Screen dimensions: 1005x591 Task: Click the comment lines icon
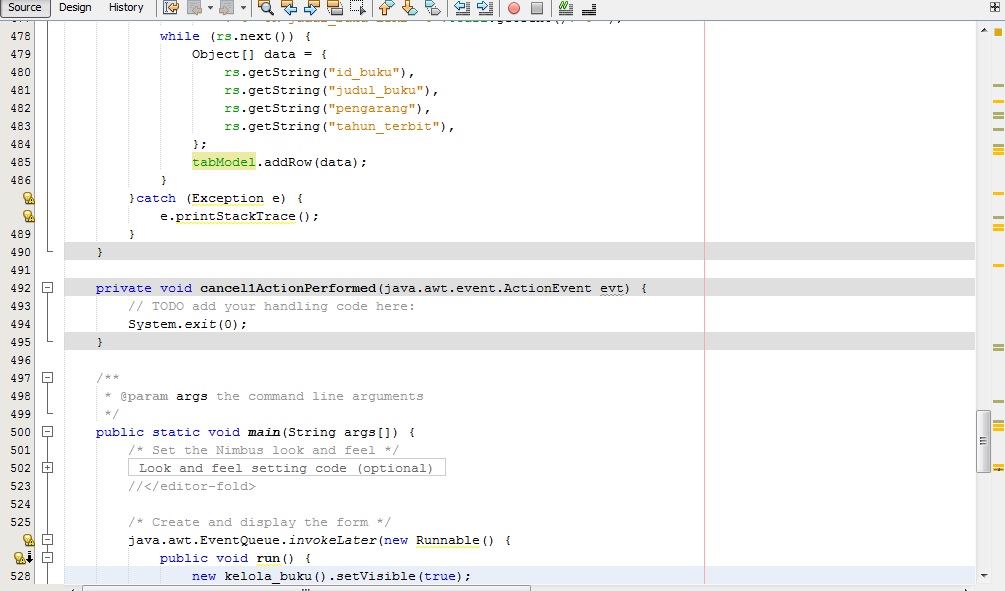pos(566,7)
